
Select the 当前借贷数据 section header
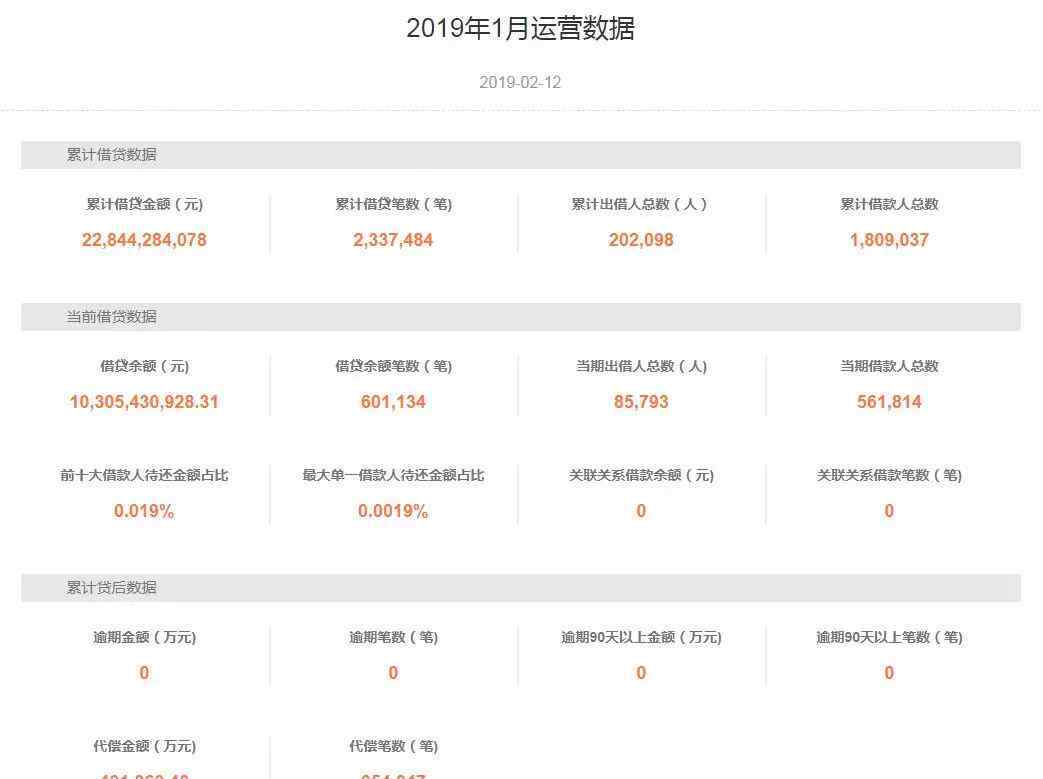pos(111,317)
